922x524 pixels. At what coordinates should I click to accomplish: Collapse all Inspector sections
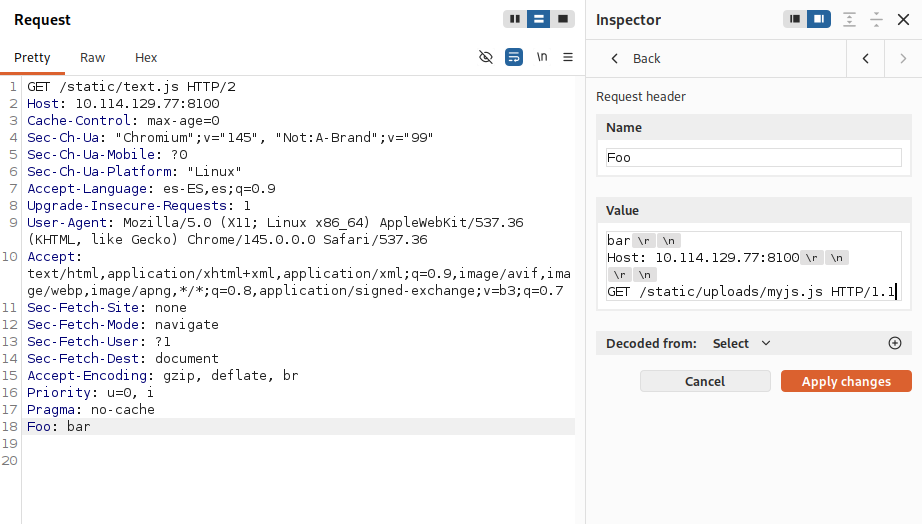tap(876, 19)
